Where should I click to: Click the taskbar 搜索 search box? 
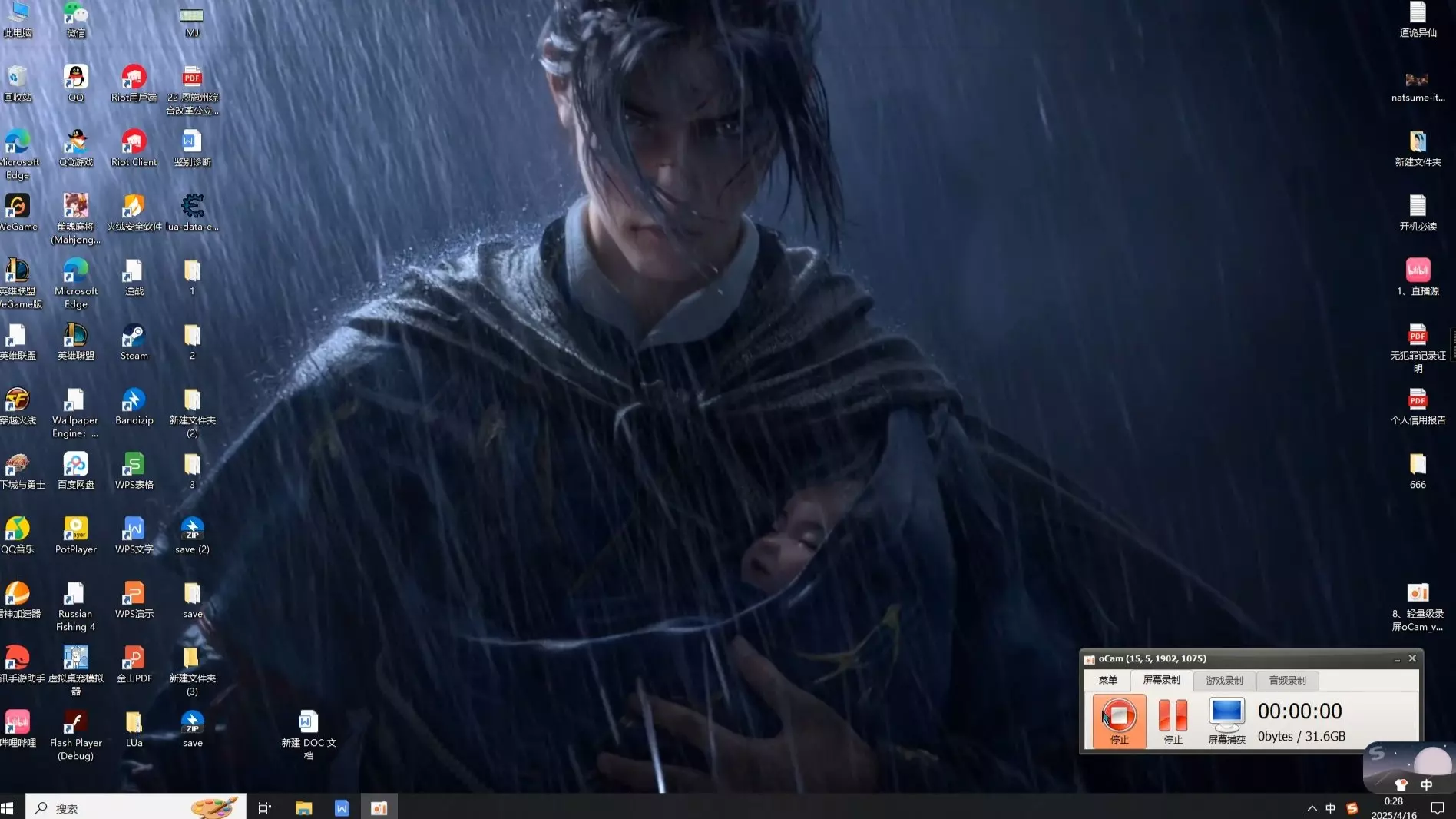coord(136,808)
